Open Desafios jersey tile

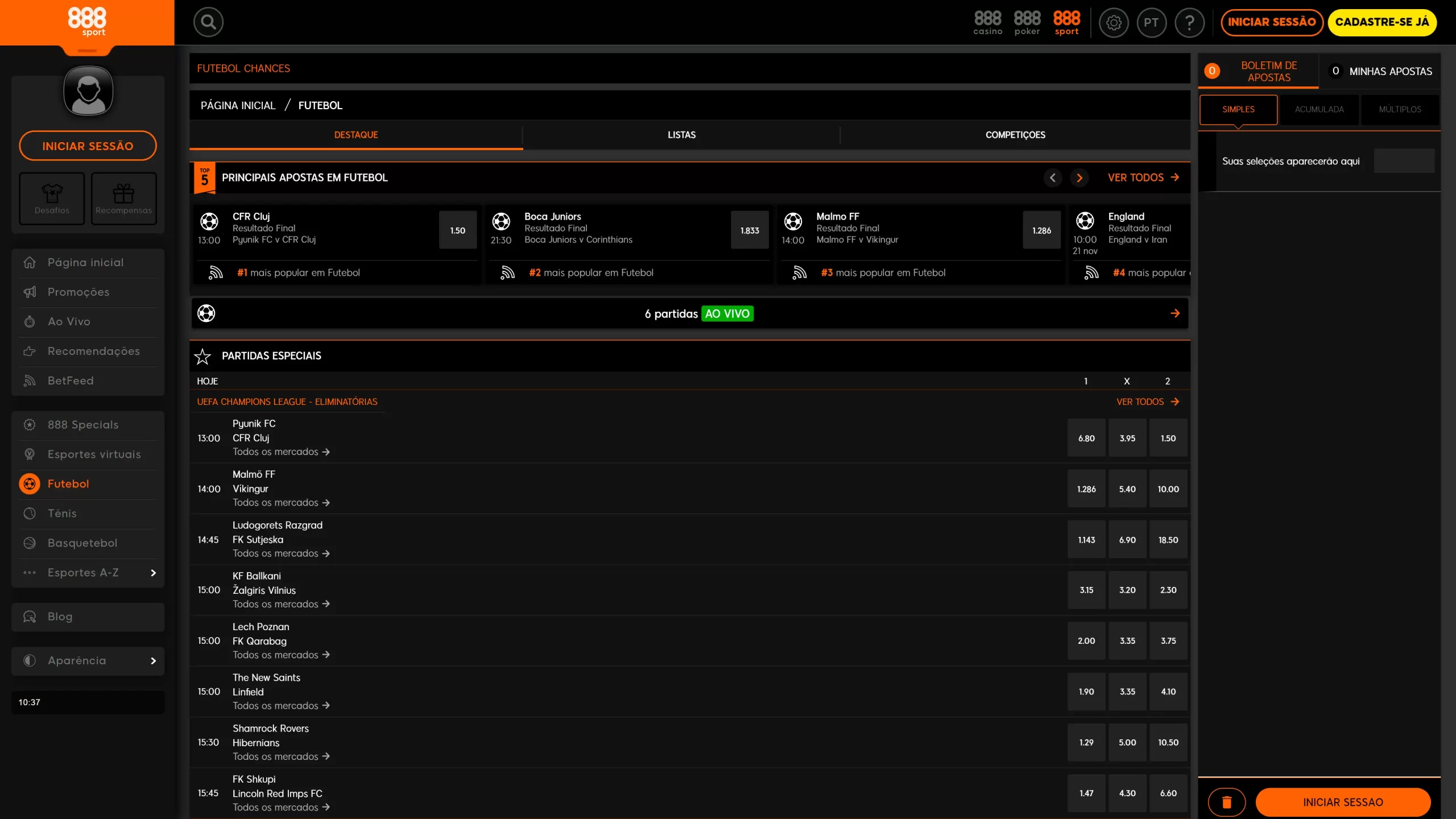coord(52,198)
